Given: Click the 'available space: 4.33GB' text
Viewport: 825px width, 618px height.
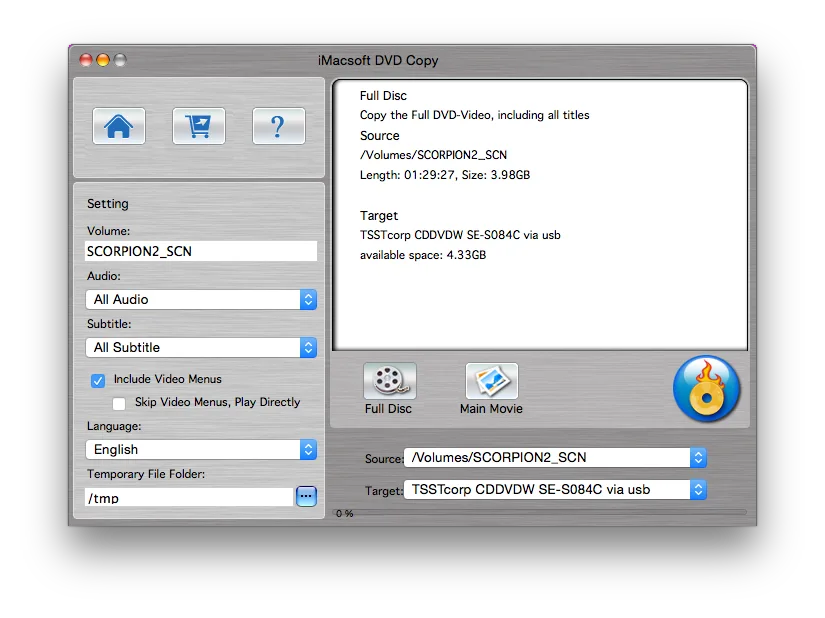Looking at the screenshot, I should click(x=423, y=255).
